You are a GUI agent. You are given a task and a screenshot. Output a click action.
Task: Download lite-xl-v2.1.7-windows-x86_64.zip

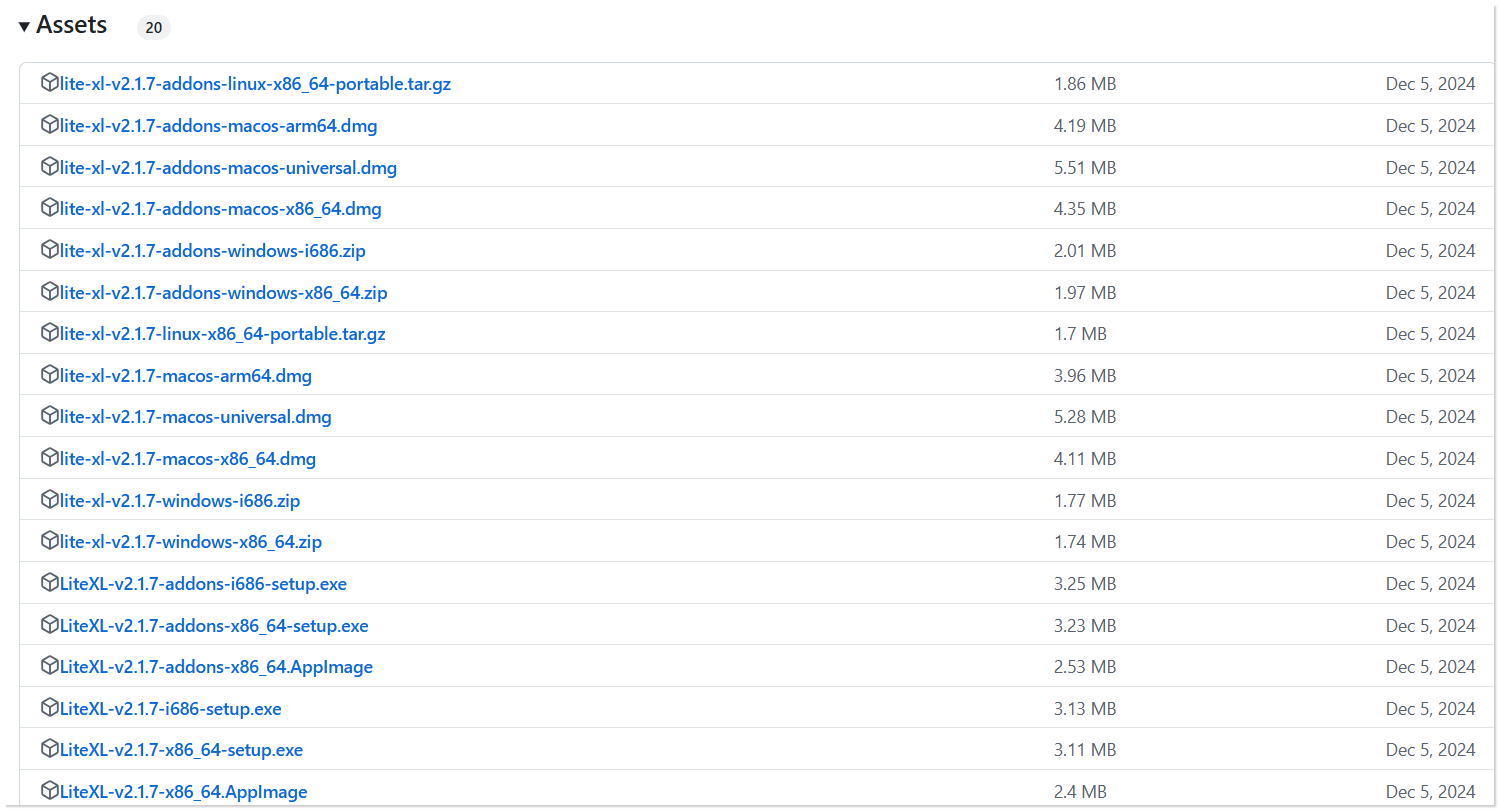tap(191, 542)
